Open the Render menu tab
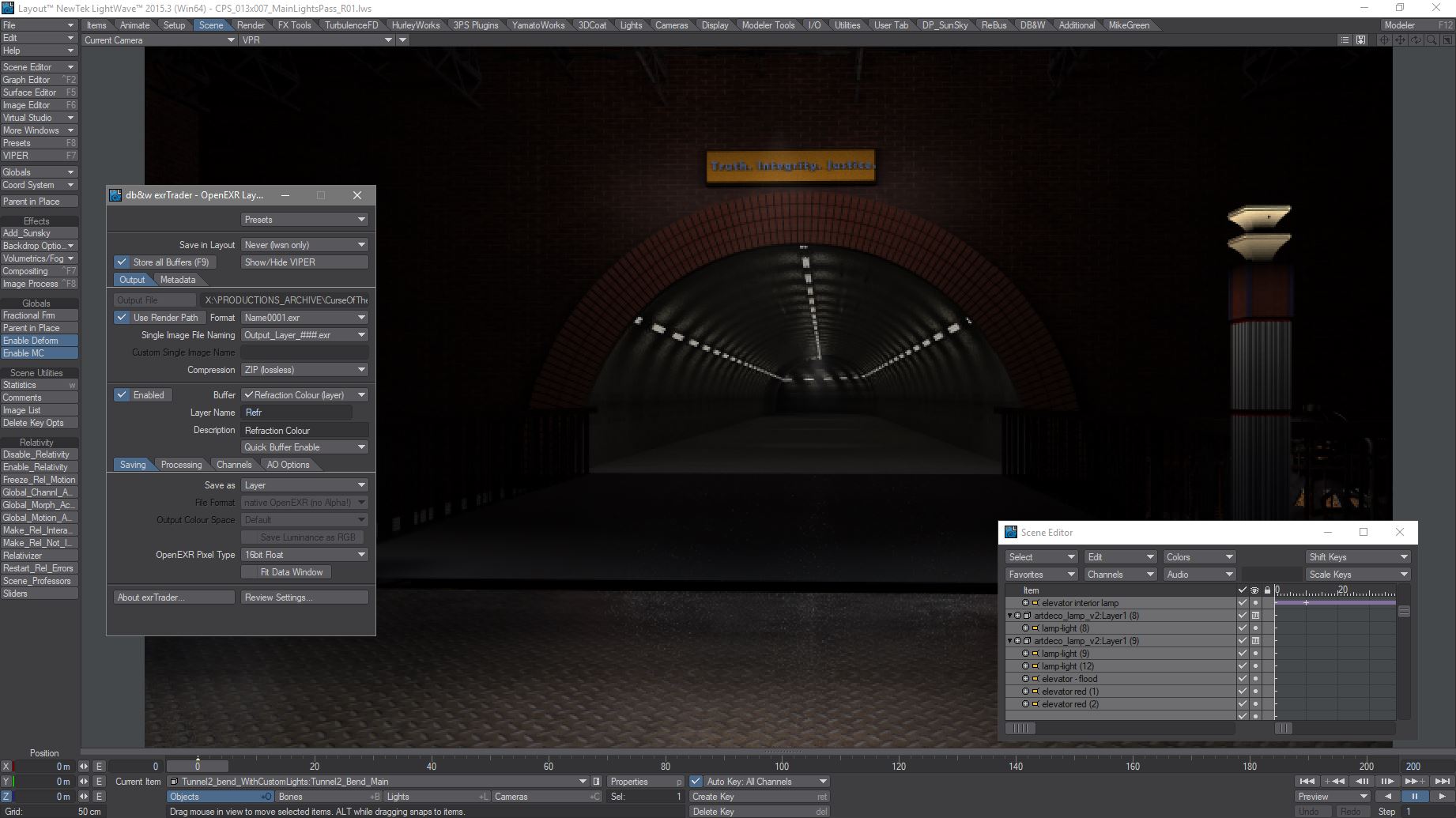The image size is (1456, 818). tap(251, 25)
